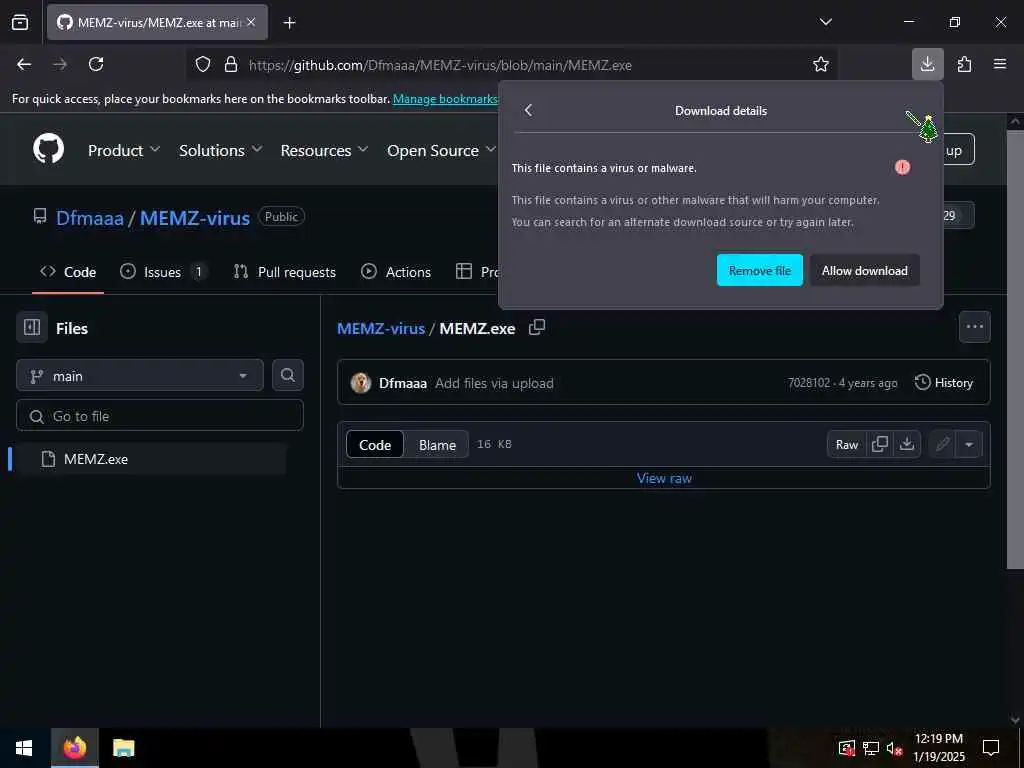Open the more file actions menu

click(x=974, y=327)
